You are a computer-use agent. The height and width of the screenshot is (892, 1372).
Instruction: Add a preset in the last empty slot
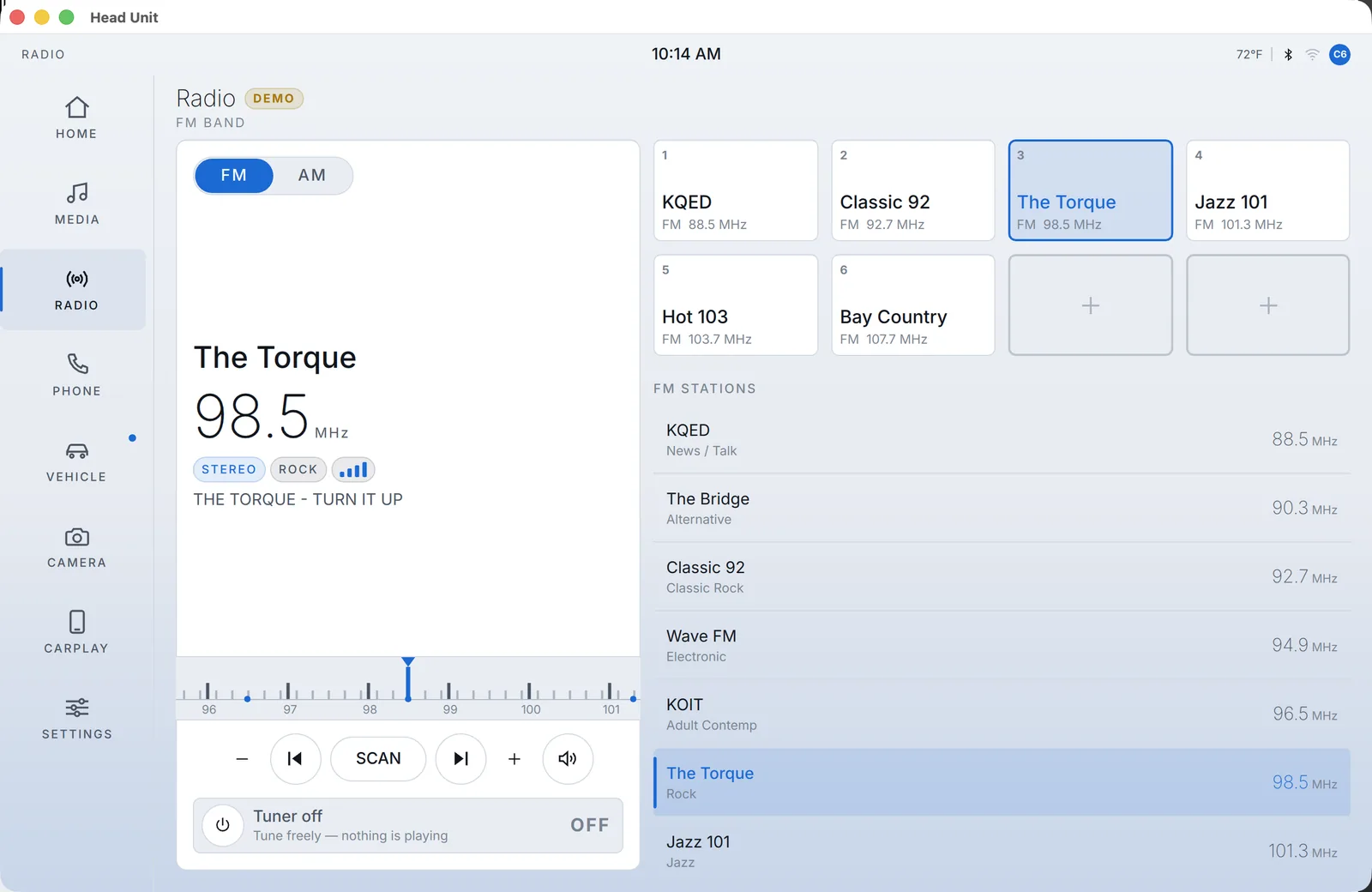(x=1268, y=304)
